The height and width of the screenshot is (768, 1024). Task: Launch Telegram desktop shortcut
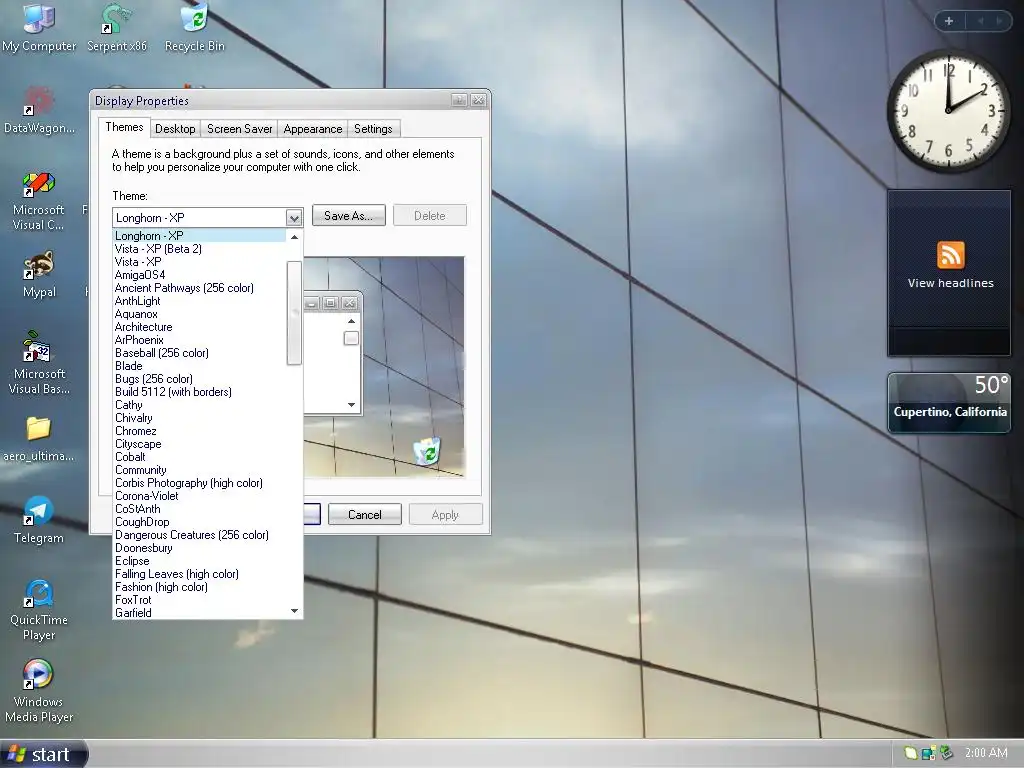click(x=39, y=520)
